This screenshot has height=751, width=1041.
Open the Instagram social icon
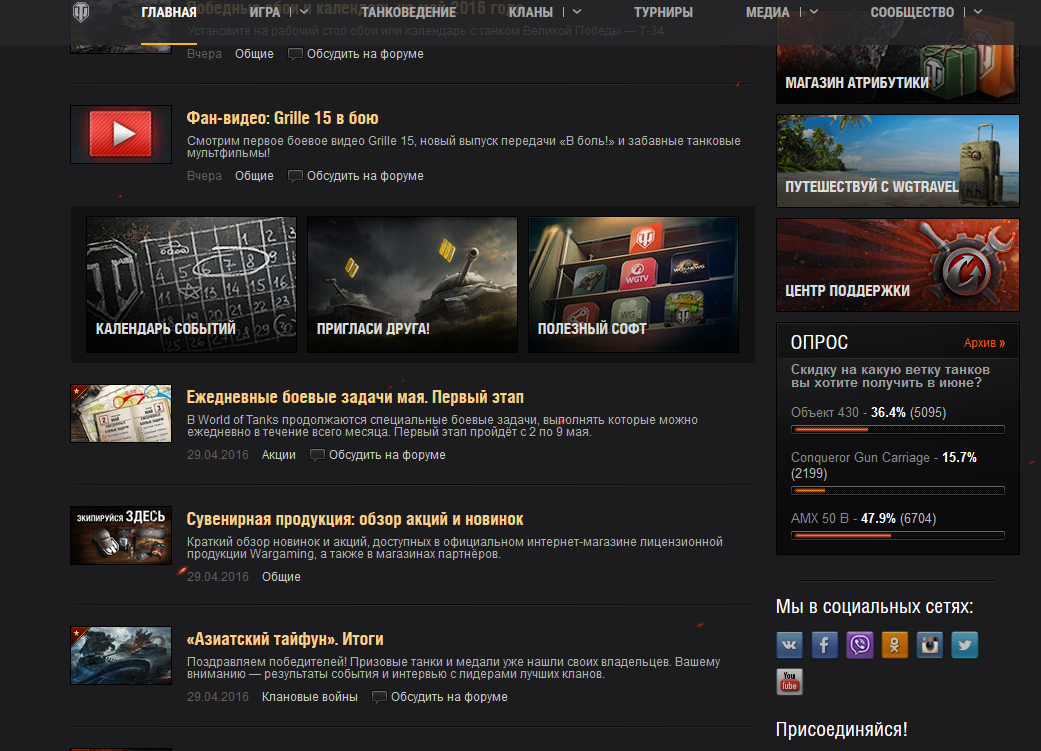click(x=929, y=645)
